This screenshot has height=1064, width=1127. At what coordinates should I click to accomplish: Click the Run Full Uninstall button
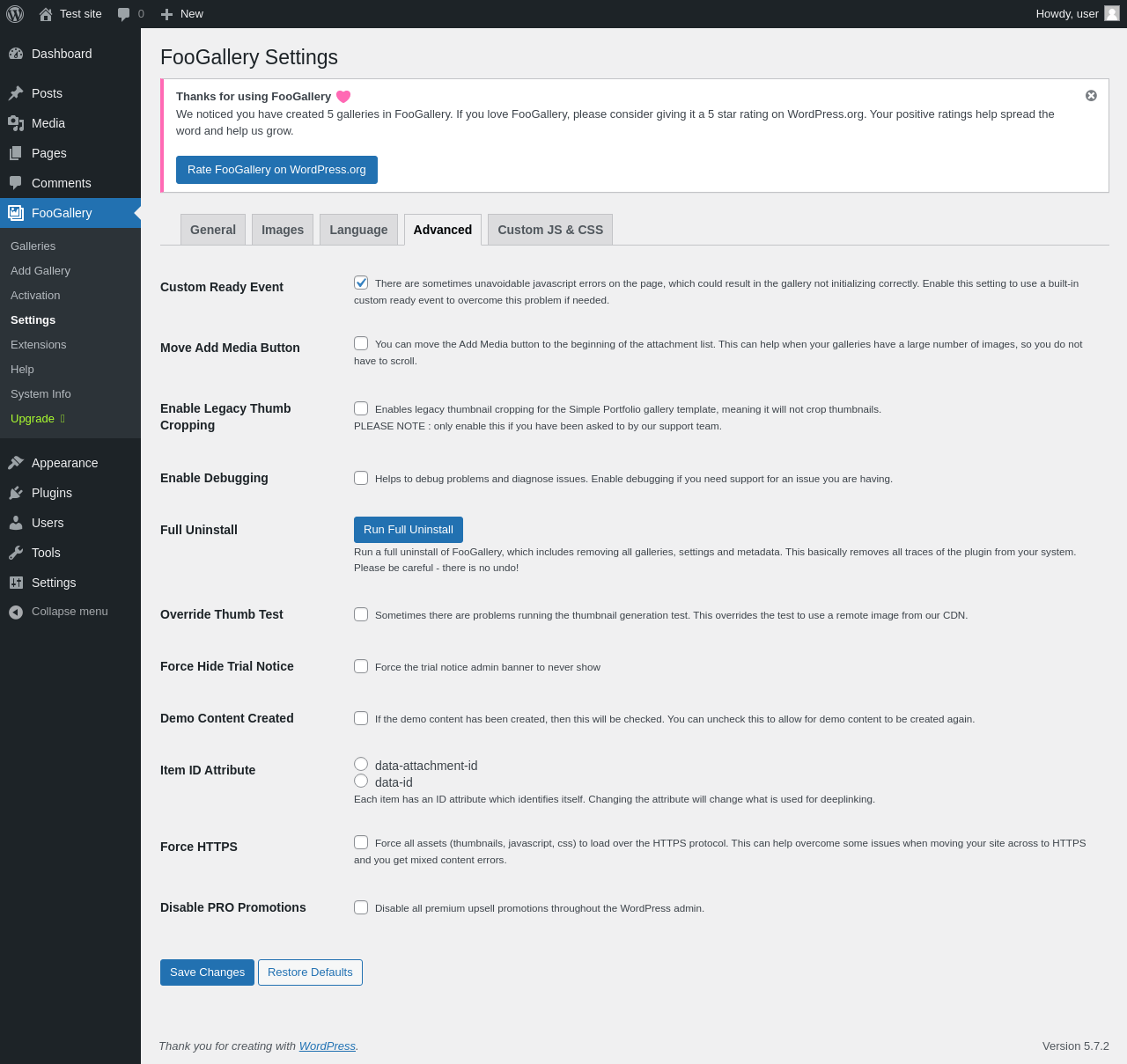click(x=409, y=530)
